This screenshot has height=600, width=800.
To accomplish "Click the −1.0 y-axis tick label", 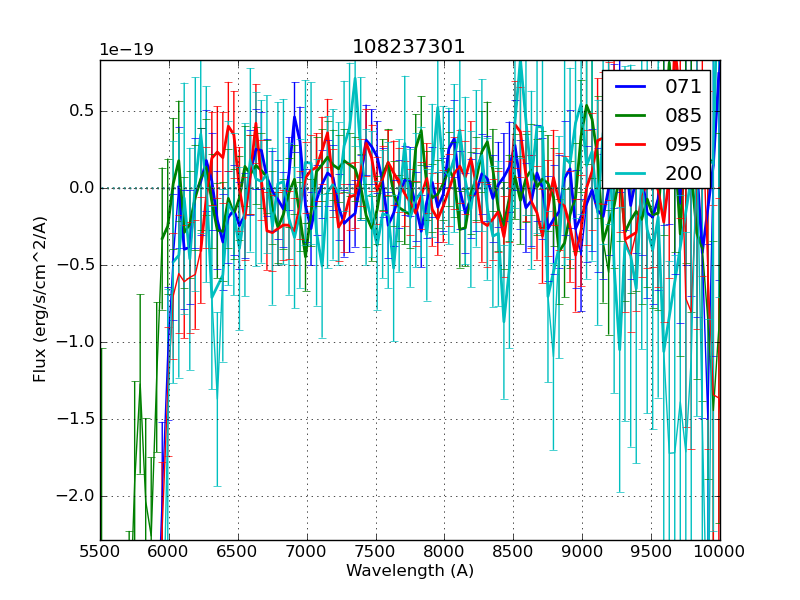I will (x=75, y=342).
